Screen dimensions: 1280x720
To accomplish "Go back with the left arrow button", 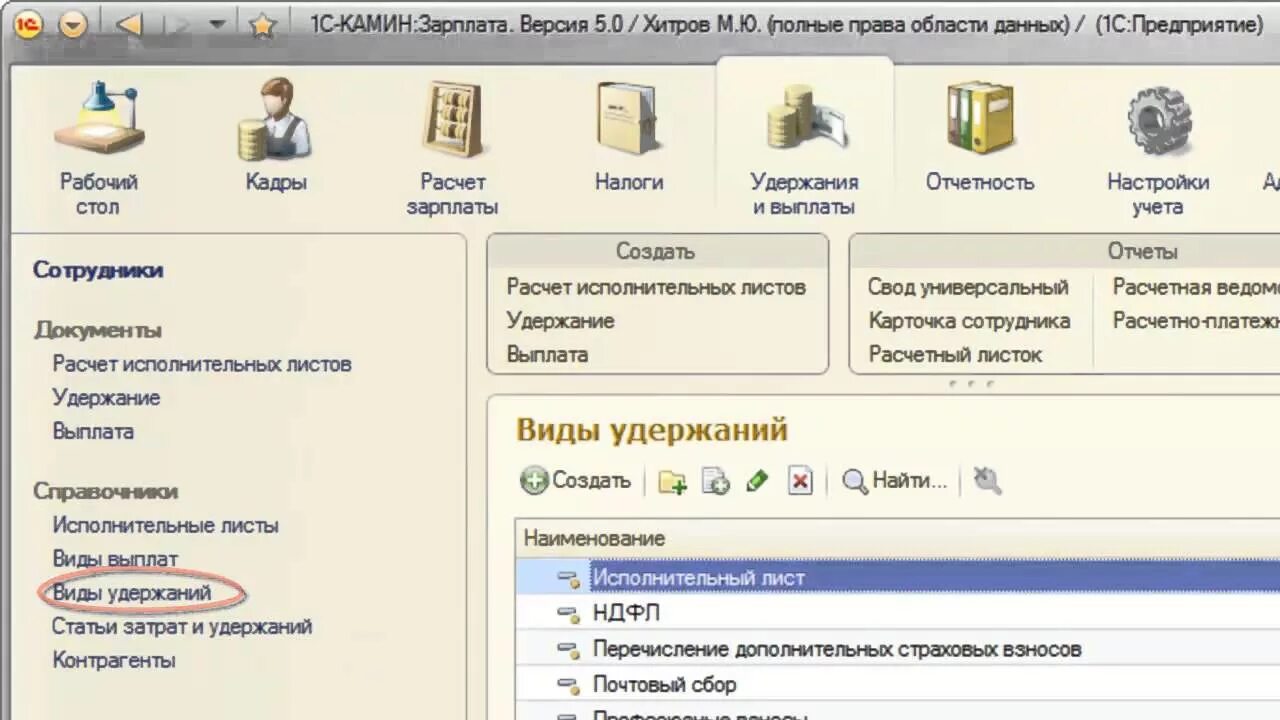I will (x=129, y=25).
